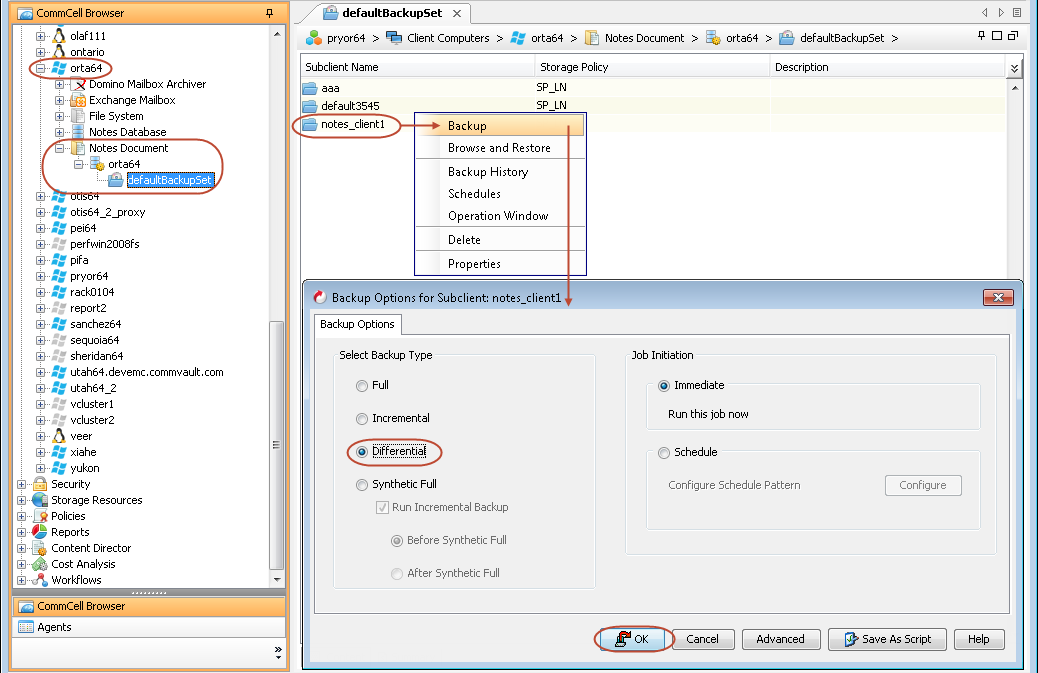The width and height of the screenshot is (1038, 673).
Task: Click the Exchange Mailbox agent icon
Action: point(78,100)
